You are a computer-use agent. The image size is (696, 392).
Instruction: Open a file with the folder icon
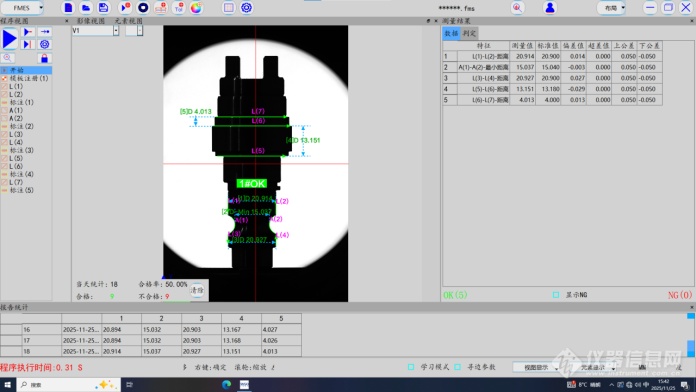(x=86, y=8)
